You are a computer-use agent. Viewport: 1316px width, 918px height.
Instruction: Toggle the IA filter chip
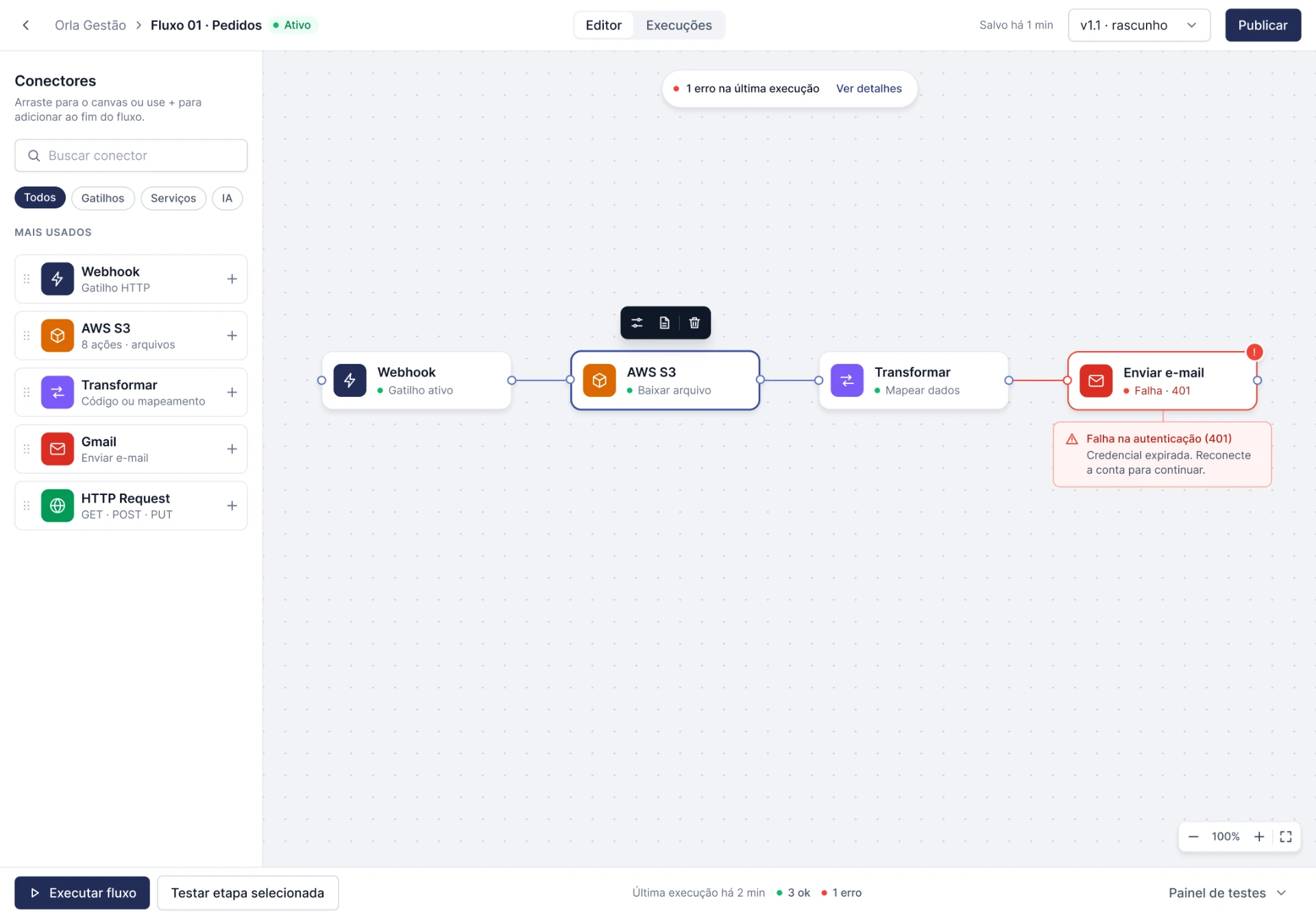point(227,198)
